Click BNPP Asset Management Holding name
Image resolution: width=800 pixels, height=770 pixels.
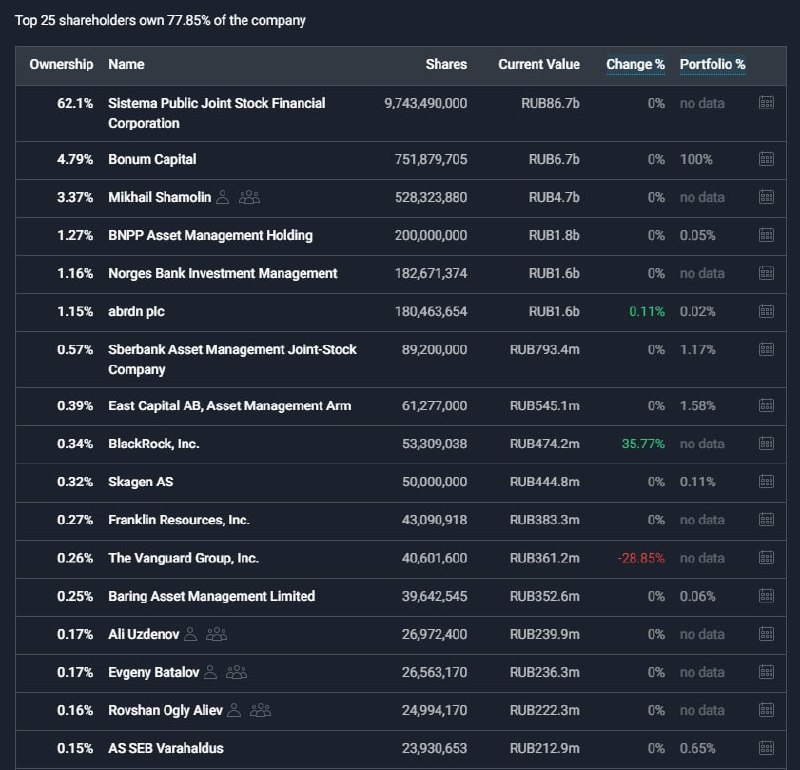(210, 235)
